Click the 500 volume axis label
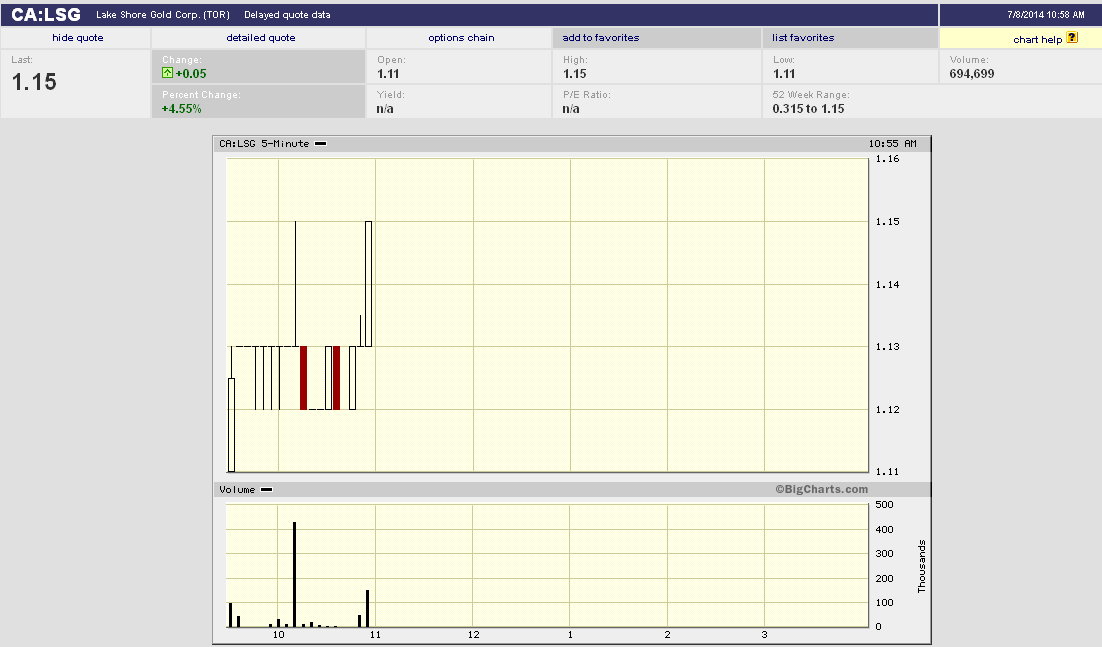The width and height of the screenshot is (1102, 647). coord(884,504)
